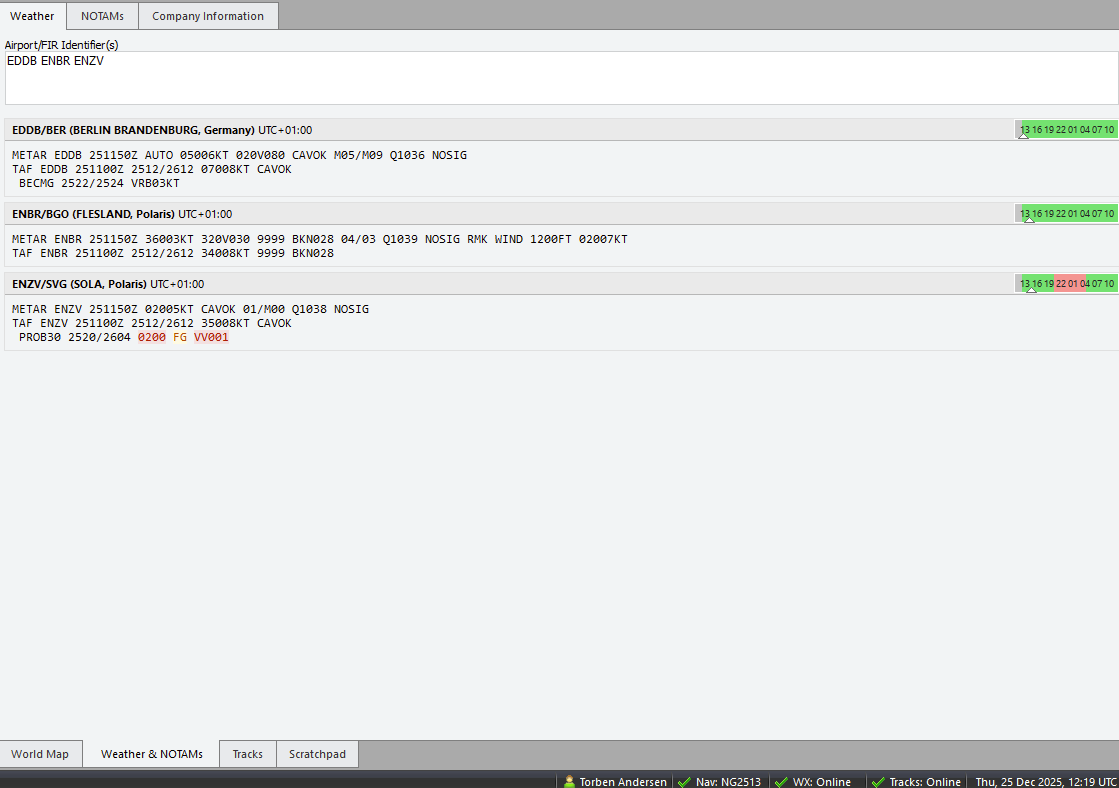The height and width of the screenshot is (788, 1119).
Task: Go to the World Map tab
Action: pyautogui.click(x=40, y=754)
